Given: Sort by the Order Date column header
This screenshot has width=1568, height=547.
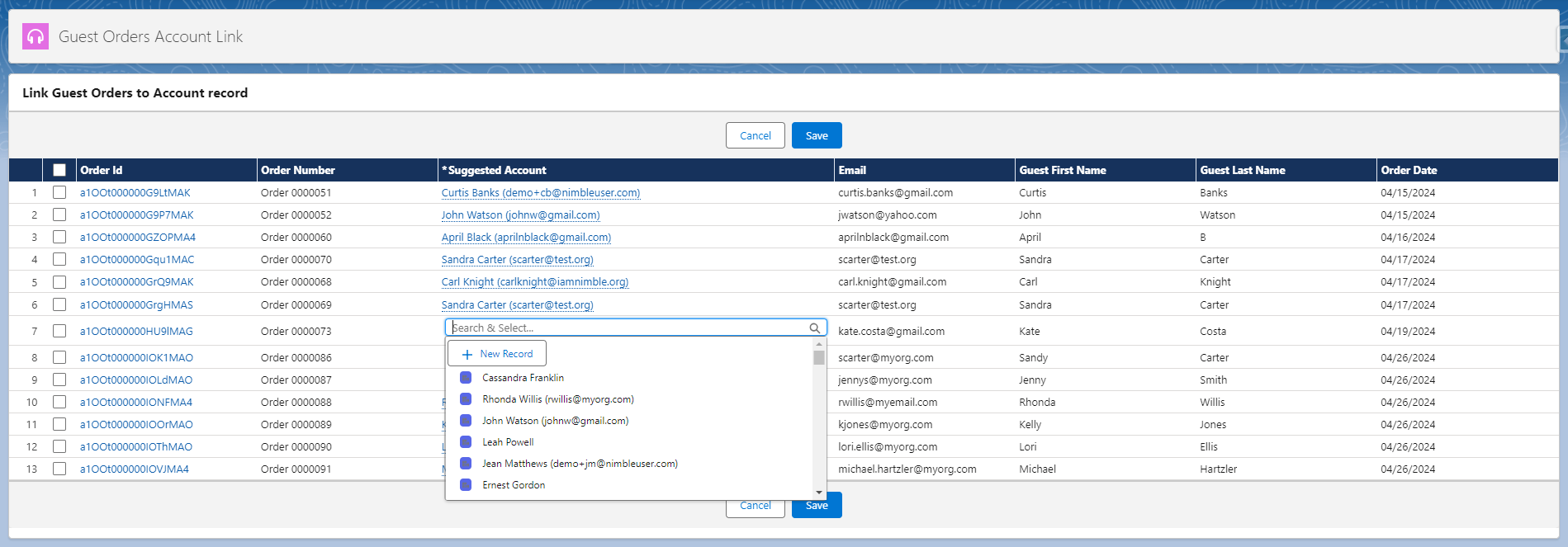Looking at the screenshot, I should [x=1409, y=170].
